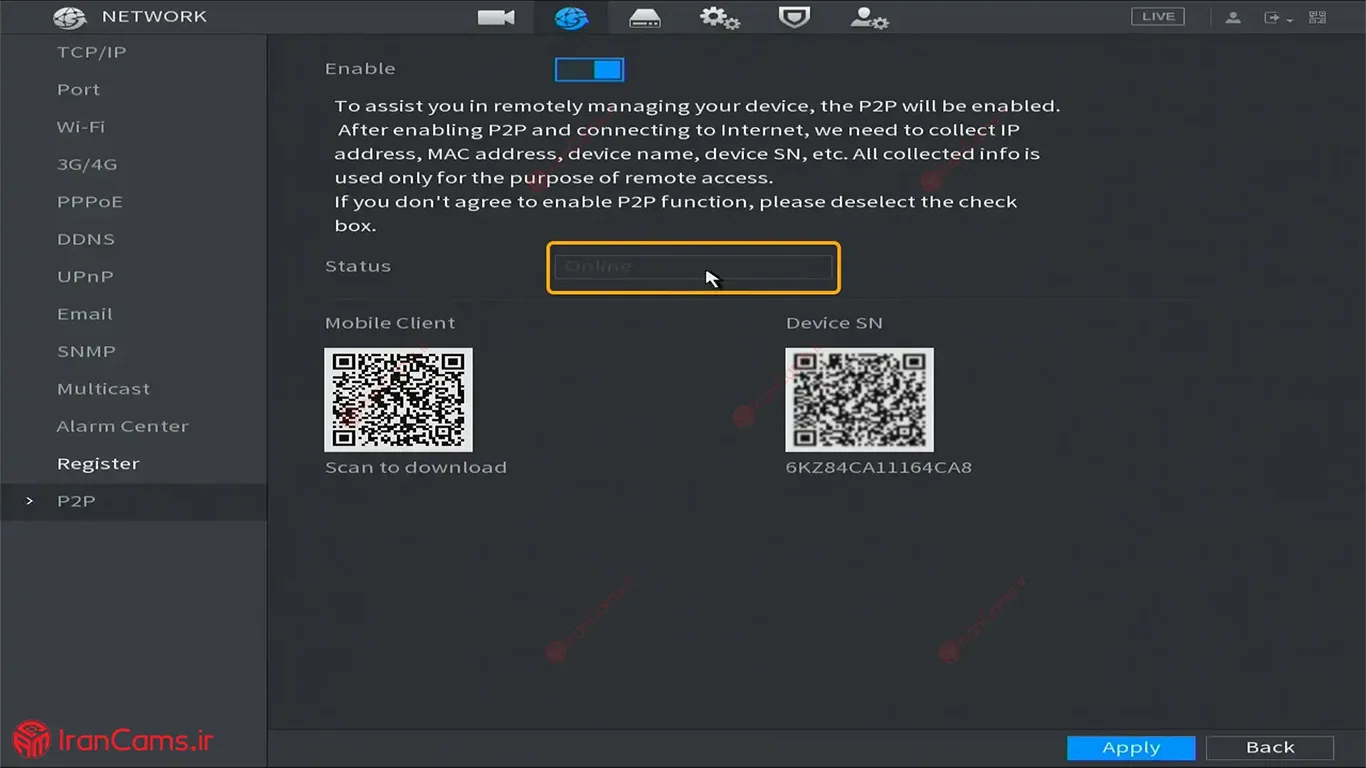Click the Apply button
Viewport: 1366px width, 768px height.
tap(1131, 748)
